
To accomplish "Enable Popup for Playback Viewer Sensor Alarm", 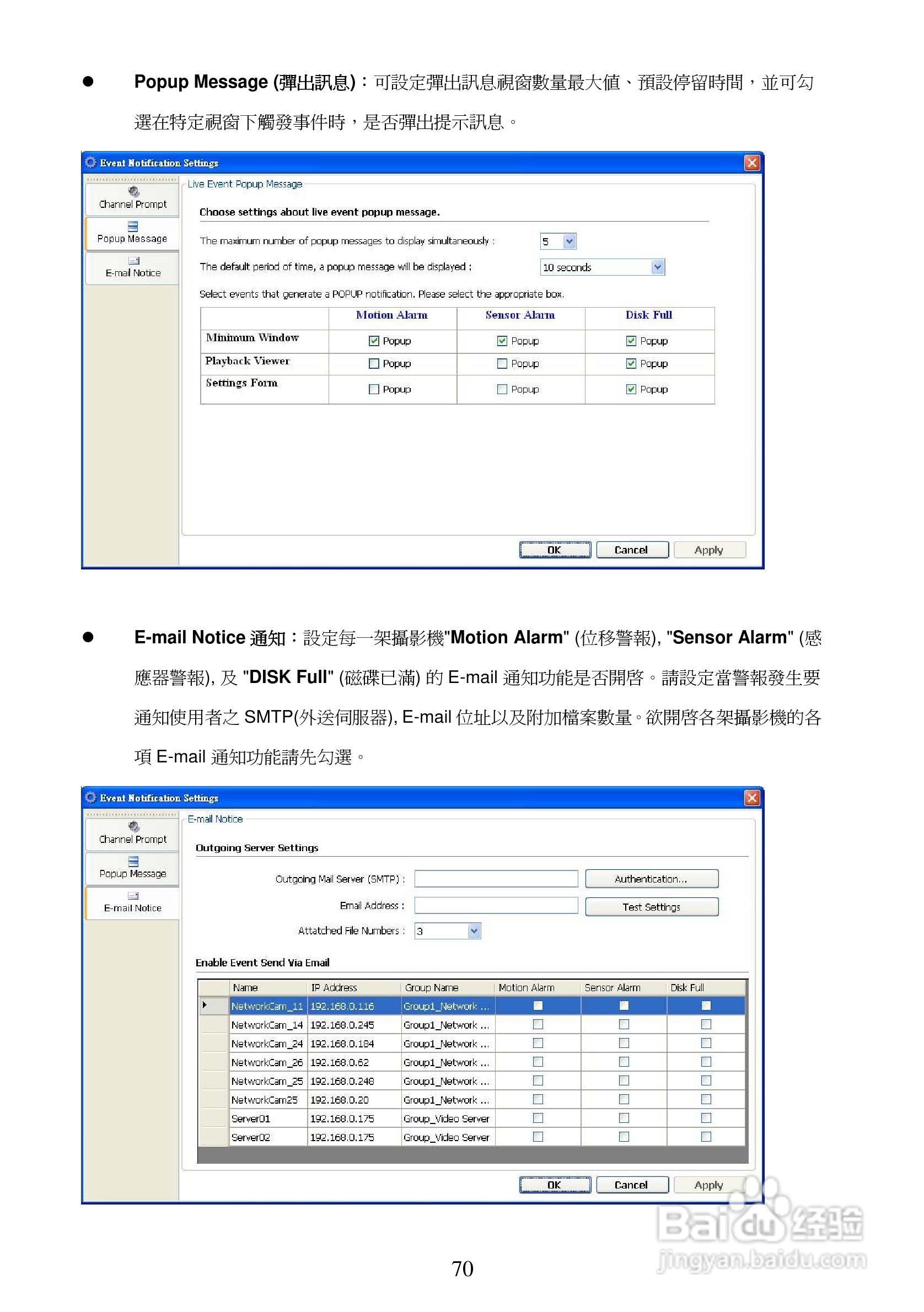I will coord(502,363).
